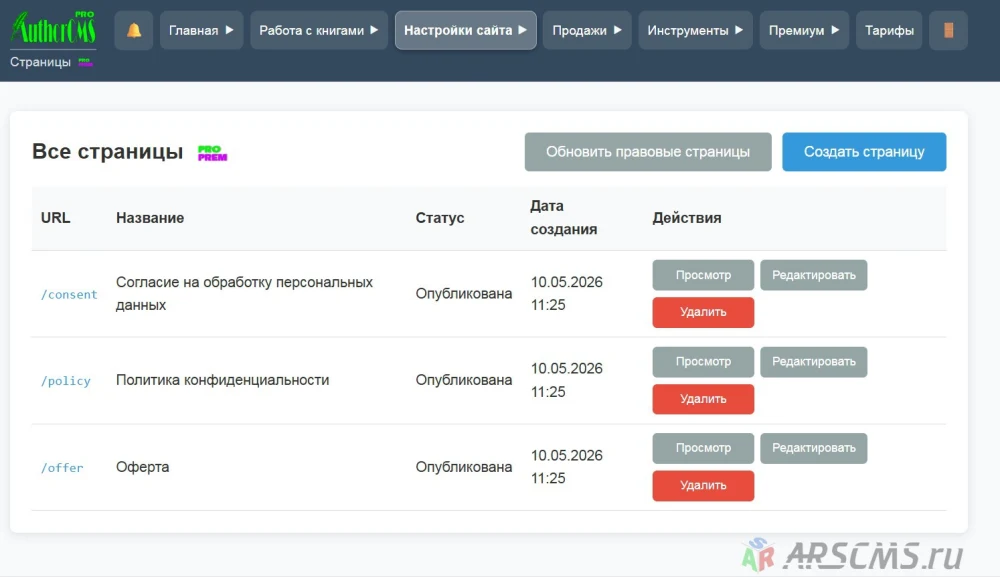Click Политика конфиденциальности page name
This screenshot has height=577, width=1000.
point(223,380)
